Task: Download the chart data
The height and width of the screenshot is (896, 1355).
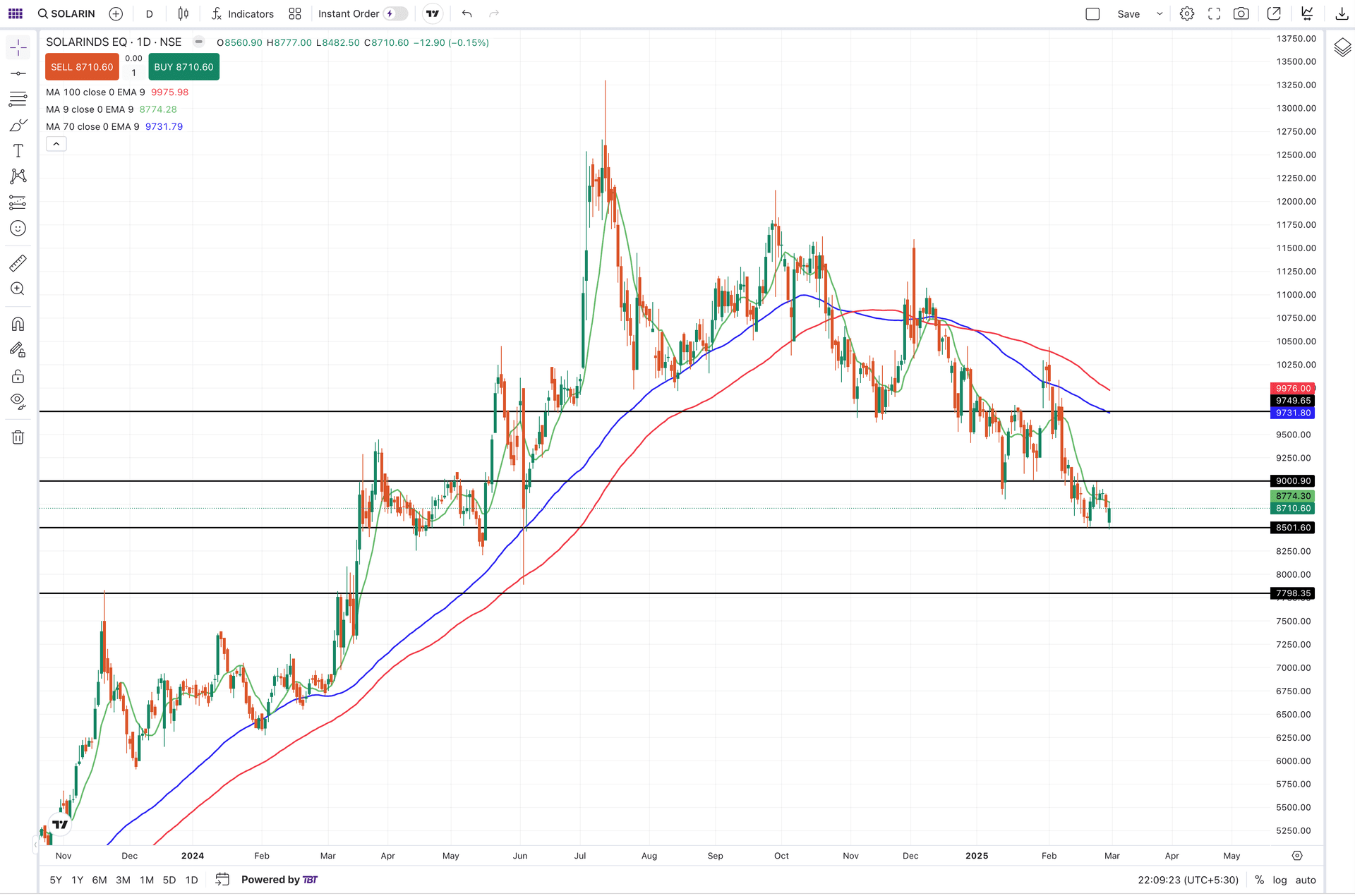Action: tap(1342, 13)
